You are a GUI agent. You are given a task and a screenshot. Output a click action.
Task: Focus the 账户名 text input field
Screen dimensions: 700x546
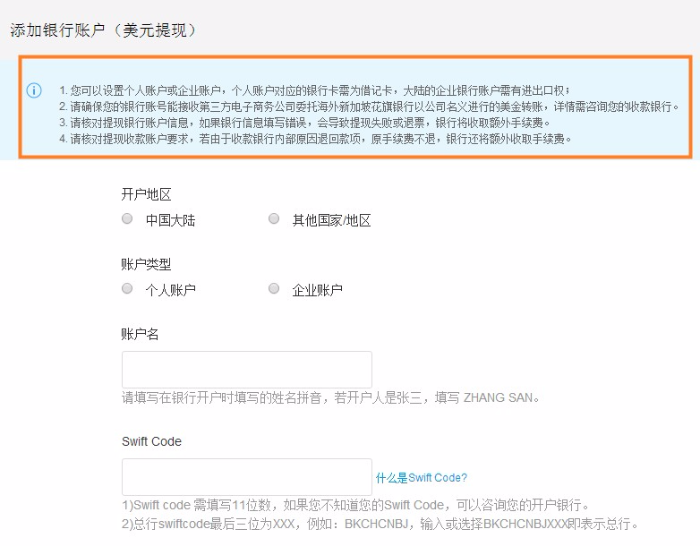[x=246, y=369]
